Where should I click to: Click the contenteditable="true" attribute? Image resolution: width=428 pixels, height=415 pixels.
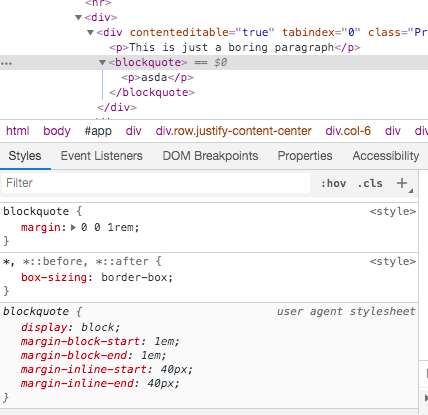coord(202,32)
